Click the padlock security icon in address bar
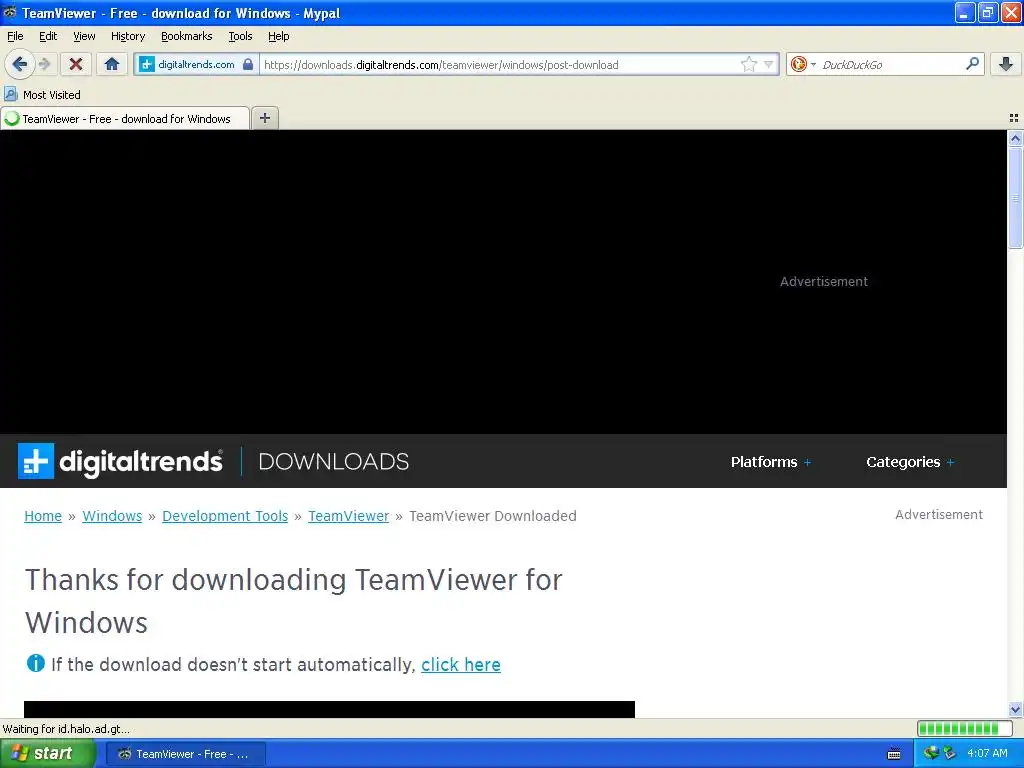This screenshot has width=1024, height=768. click(x=248, y=64)
